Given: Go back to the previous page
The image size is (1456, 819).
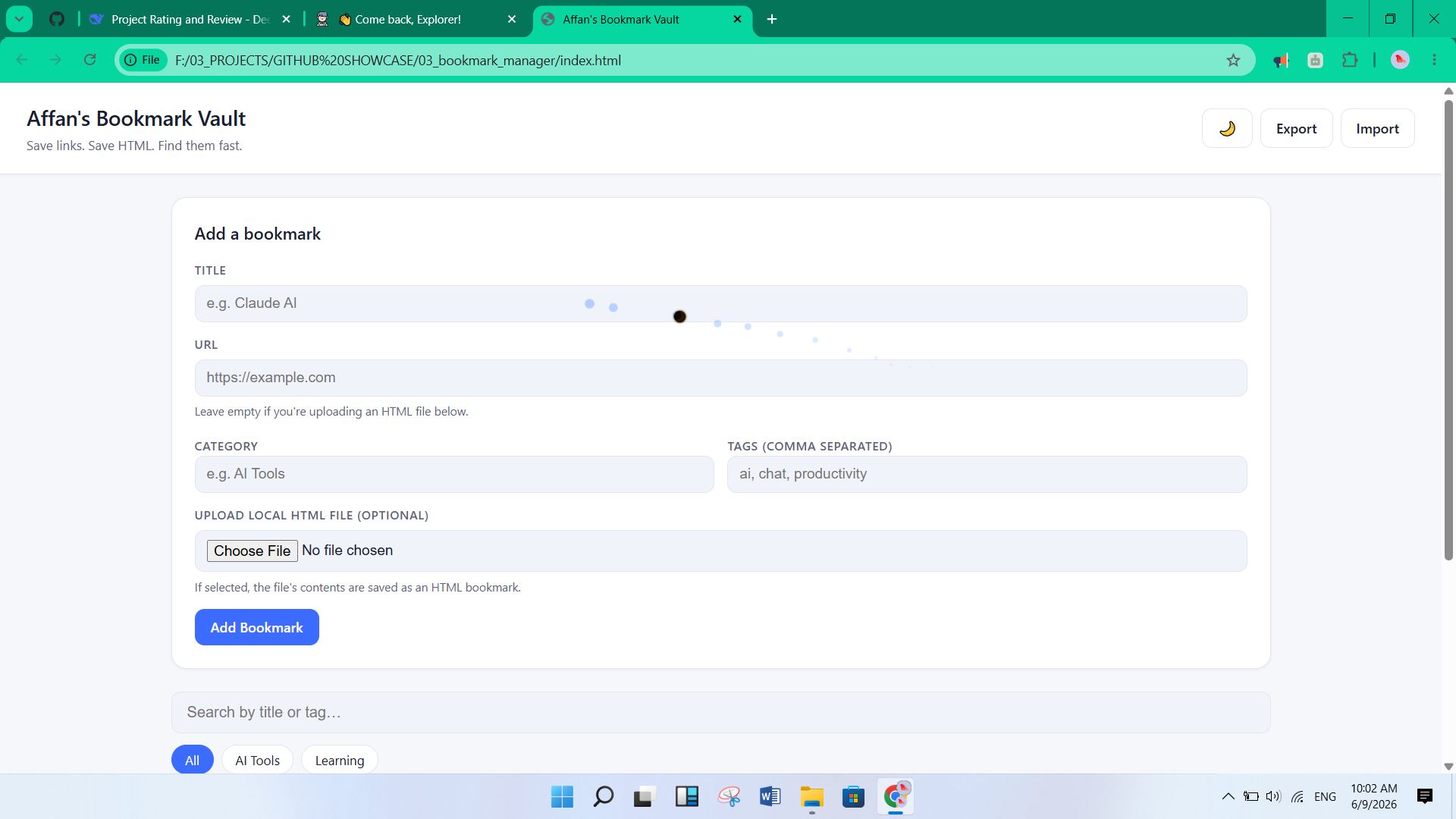Looking at the screenshot, I should (22, 60).
